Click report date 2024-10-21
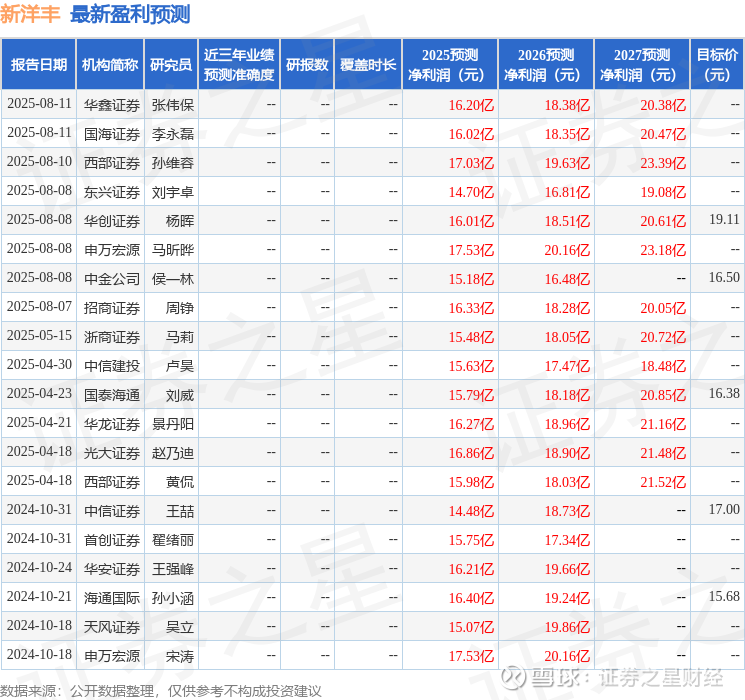 pyautogui.click(x=39, y=596)
